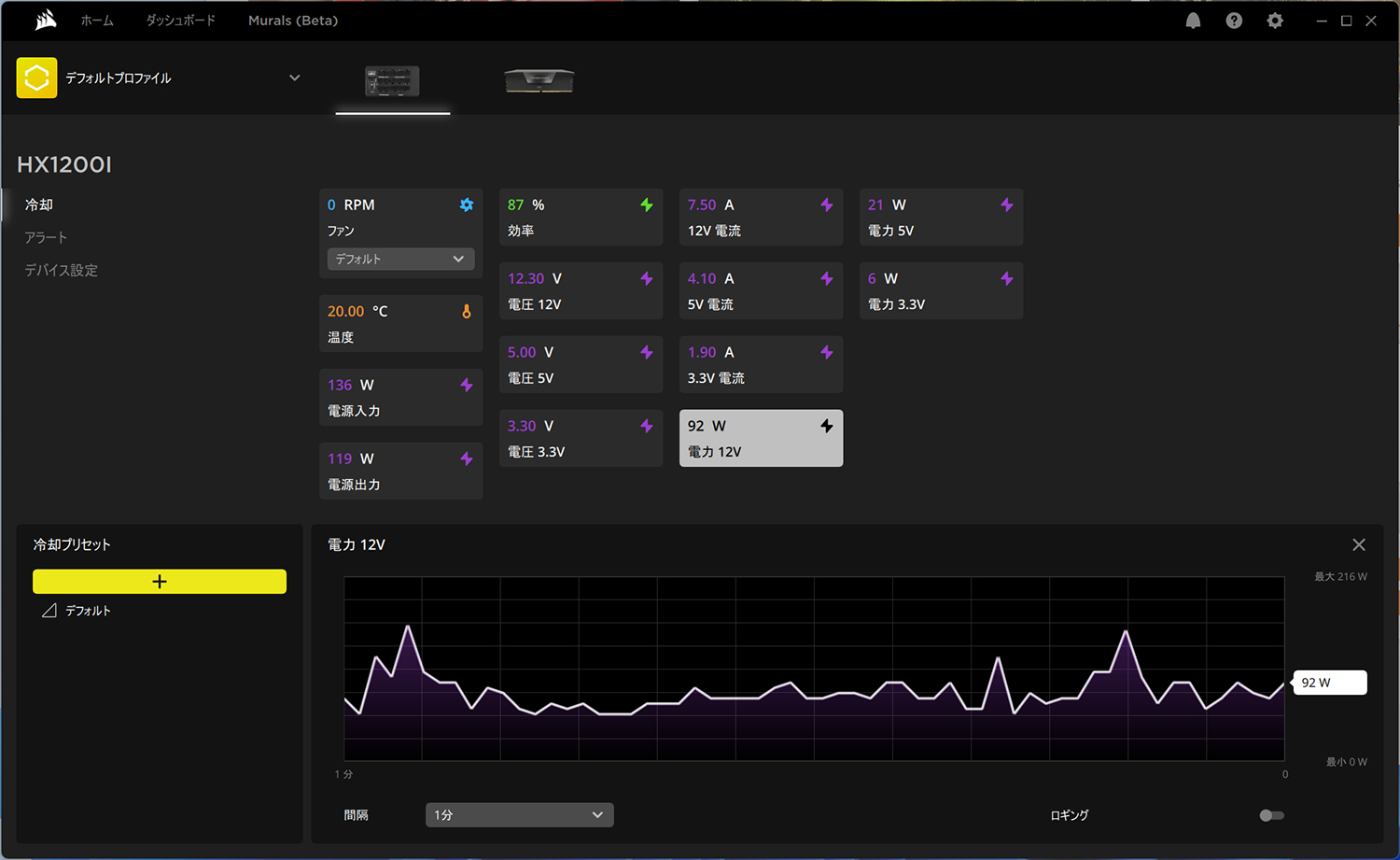Click the 3.30 V reading
The width and height of the screenshot is (1400, 860).
tap(531, 426)
